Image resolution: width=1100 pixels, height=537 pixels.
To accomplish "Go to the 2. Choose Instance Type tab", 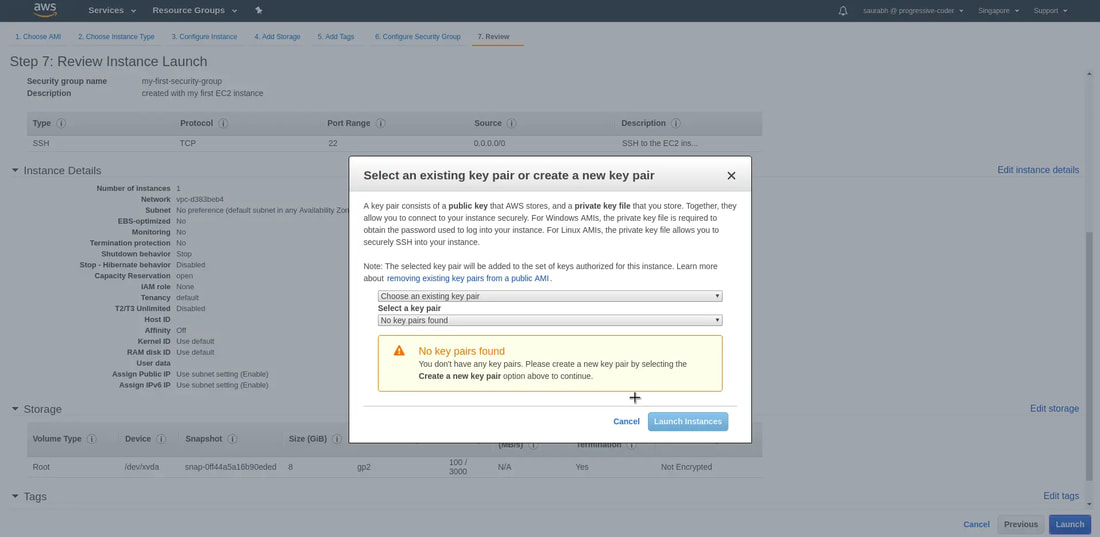I will point(116,37).
